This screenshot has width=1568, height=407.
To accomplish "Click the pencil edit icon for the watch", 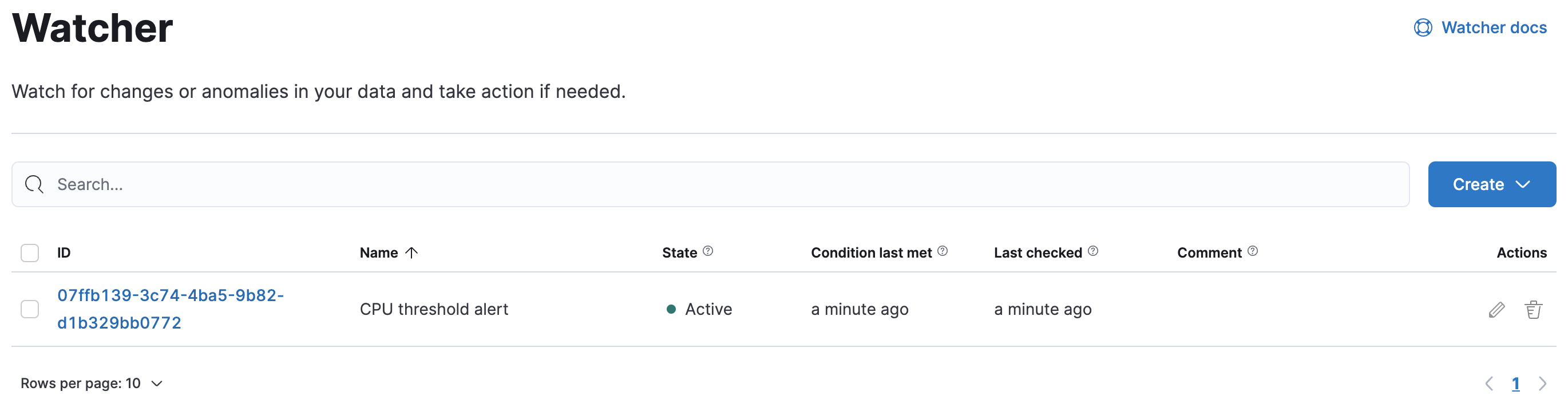I will click(1496, 310).
